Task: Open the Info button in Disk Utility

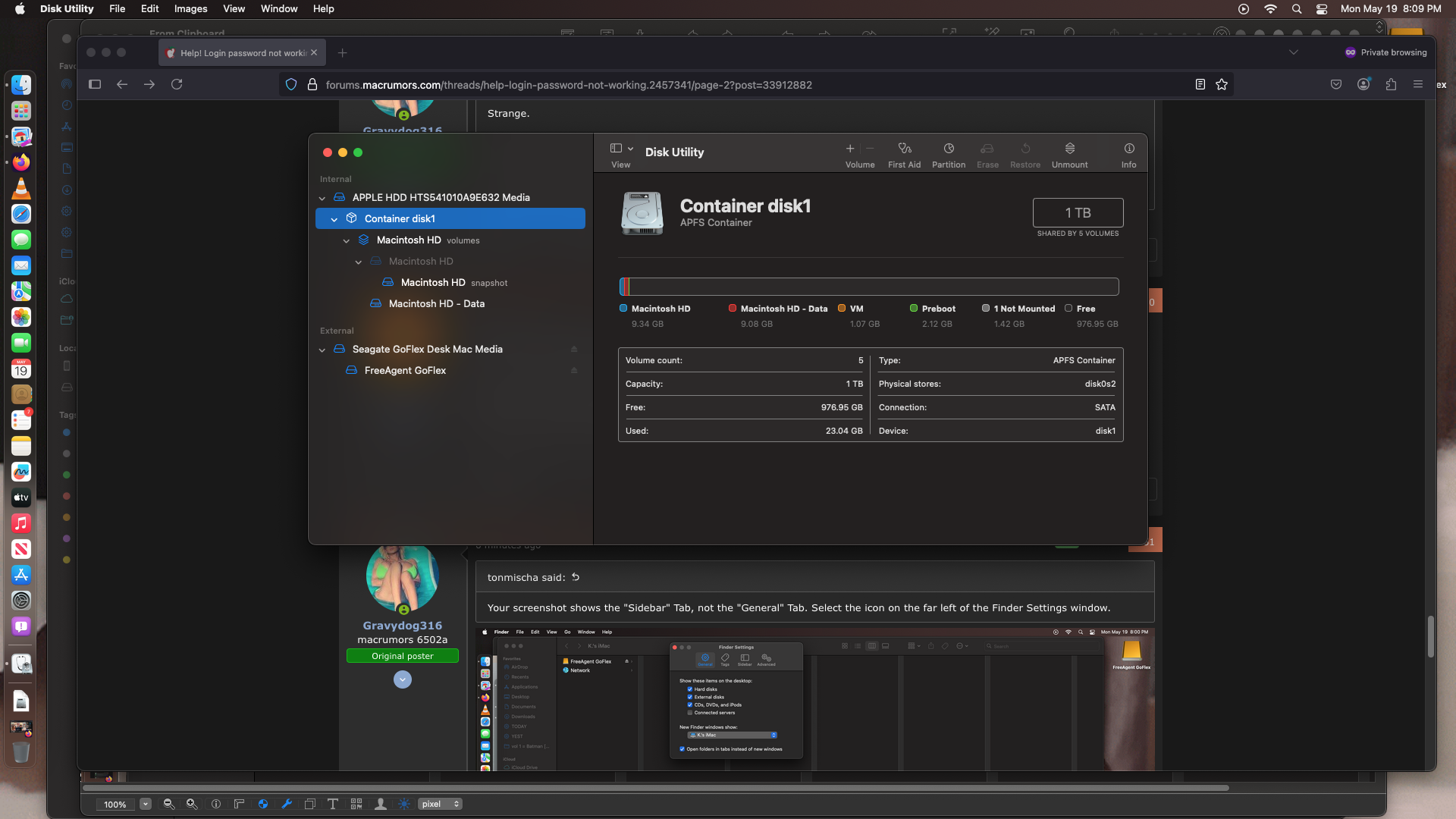Action: click(x=1128, y=154)
